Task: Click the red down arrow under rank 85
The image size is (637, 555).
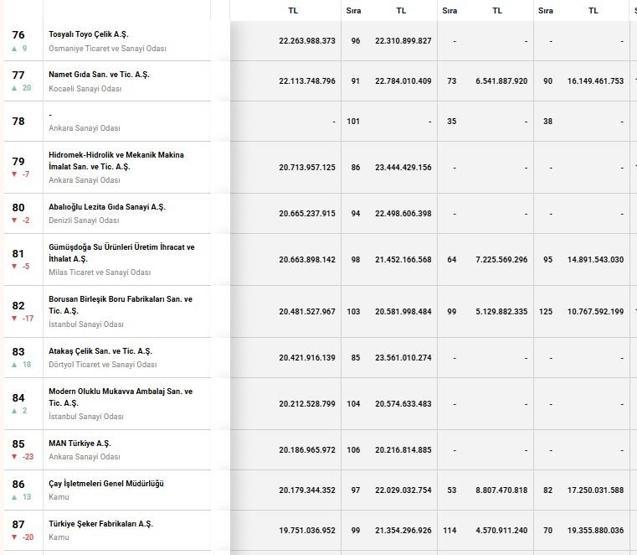Action: click(14, 457)
